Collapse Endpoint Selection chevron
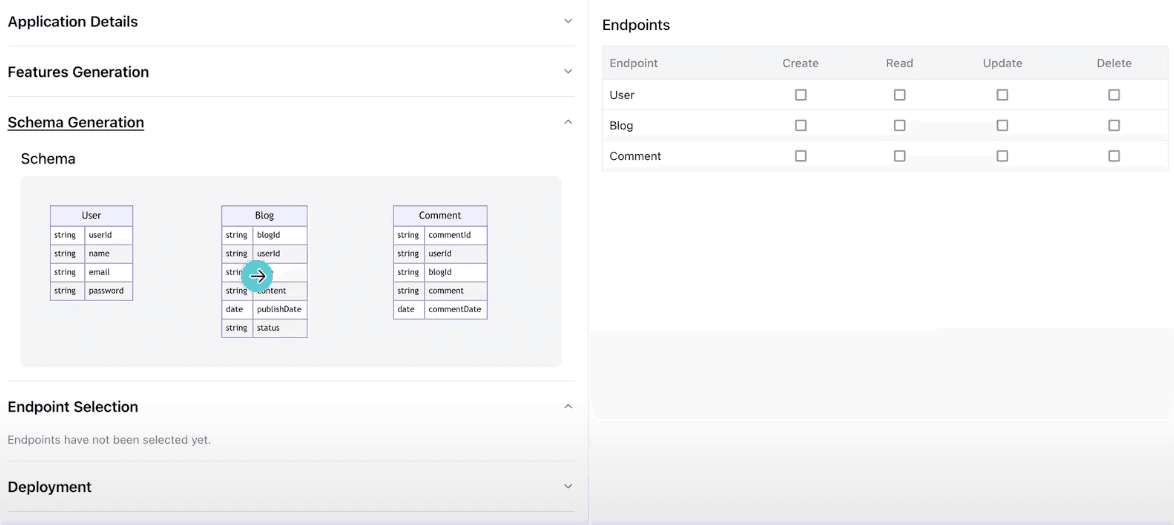 [568, 406]
